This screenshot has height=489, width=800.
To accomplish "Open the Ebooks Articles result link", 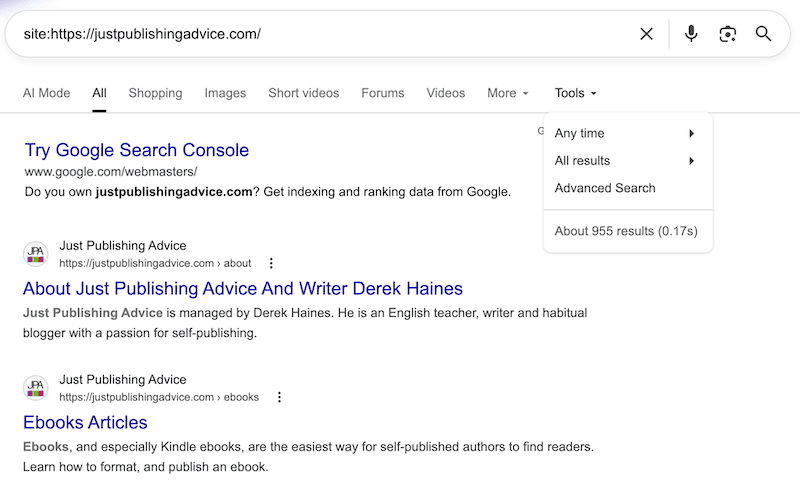I will 85,423.
